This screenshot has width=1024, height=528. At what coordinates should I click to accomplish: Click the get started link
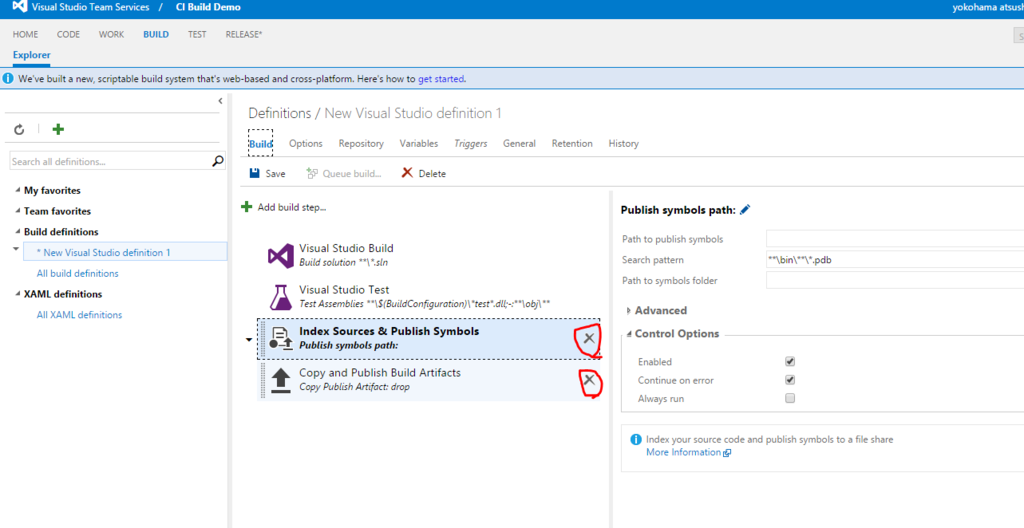[441, 79]
